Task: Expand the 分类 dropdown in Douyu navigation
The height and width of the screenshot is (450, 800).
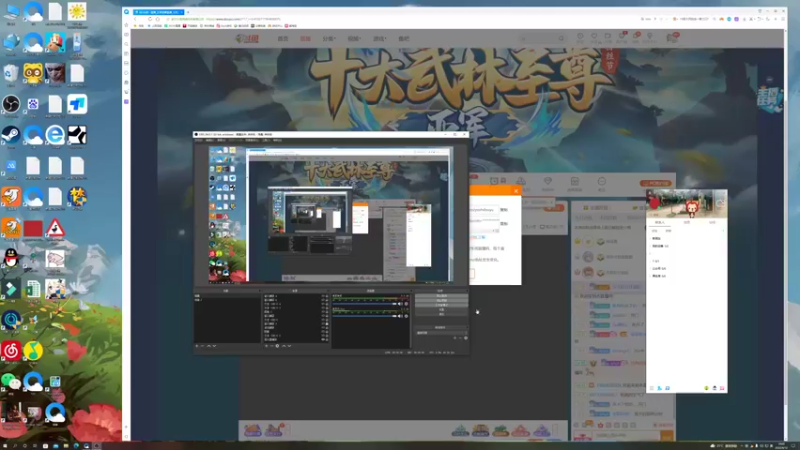Action: (329, 39)
